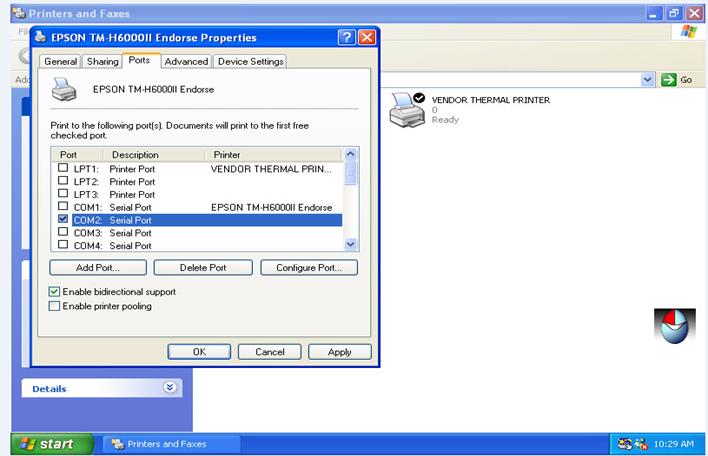Switch to the Advanced tab
Image resolution: width=708 pixels, height=456 pixels.
[x=186, y=61]
